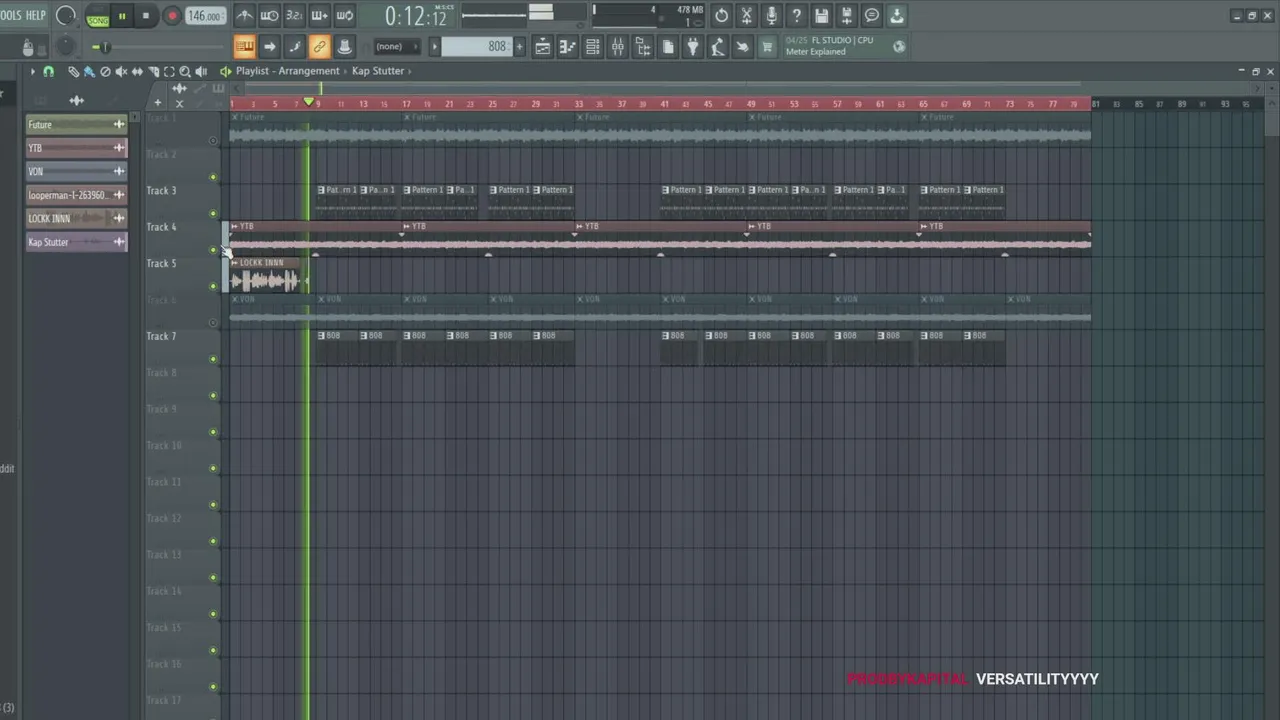Select the zoom magnifier tool
Screen dimensions: 1280x720
(x=185, y=71)
